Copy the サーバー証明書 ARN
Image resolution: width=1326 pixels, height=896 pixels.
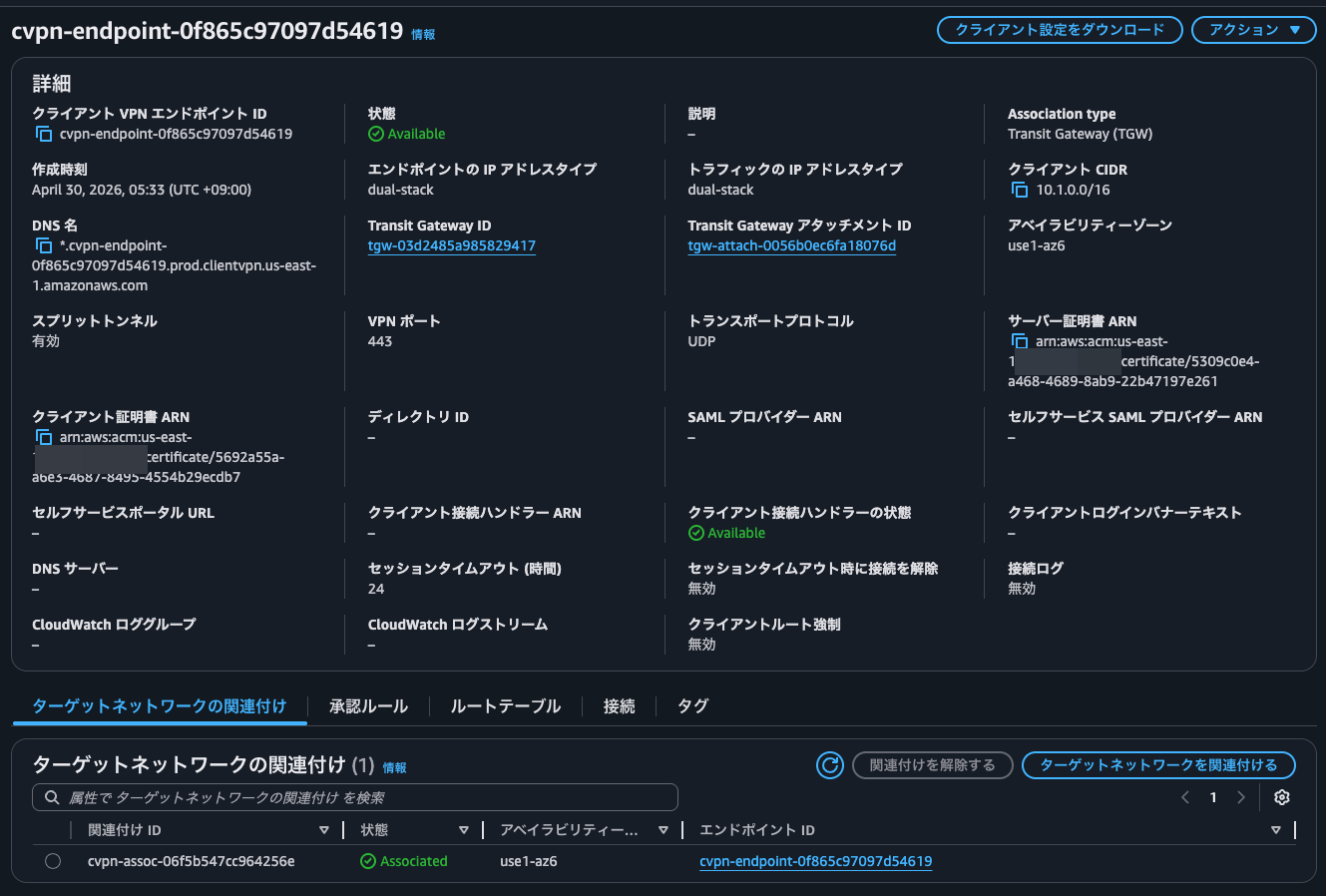[x=1021, y=341]
